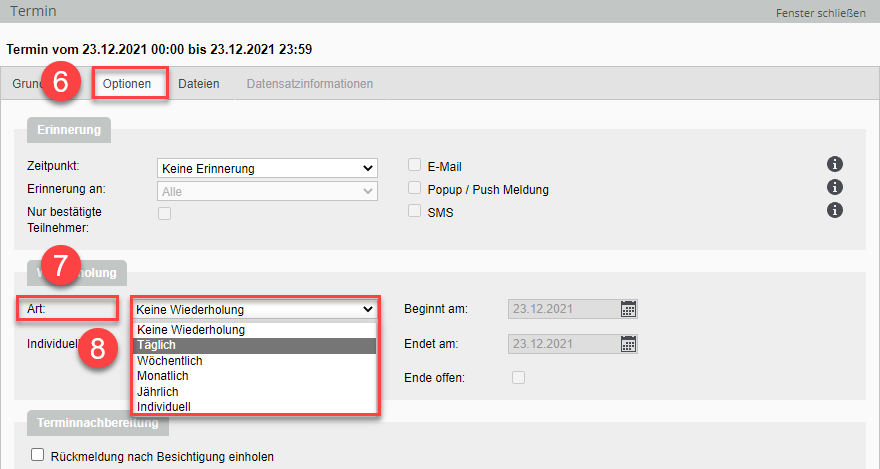Click Fenster schließen link

click(820, 13)
